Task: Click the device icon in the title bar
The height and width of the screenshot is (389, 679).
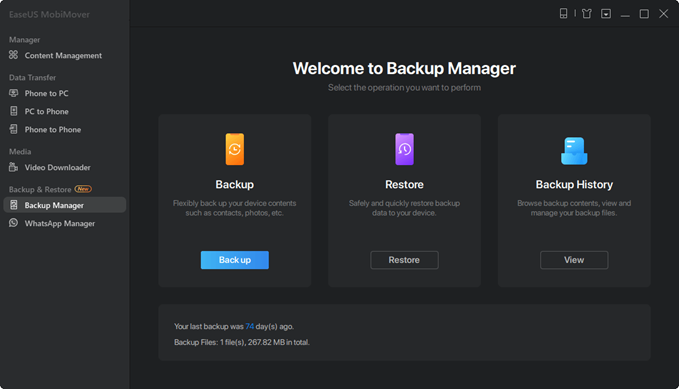Action: 563,14
